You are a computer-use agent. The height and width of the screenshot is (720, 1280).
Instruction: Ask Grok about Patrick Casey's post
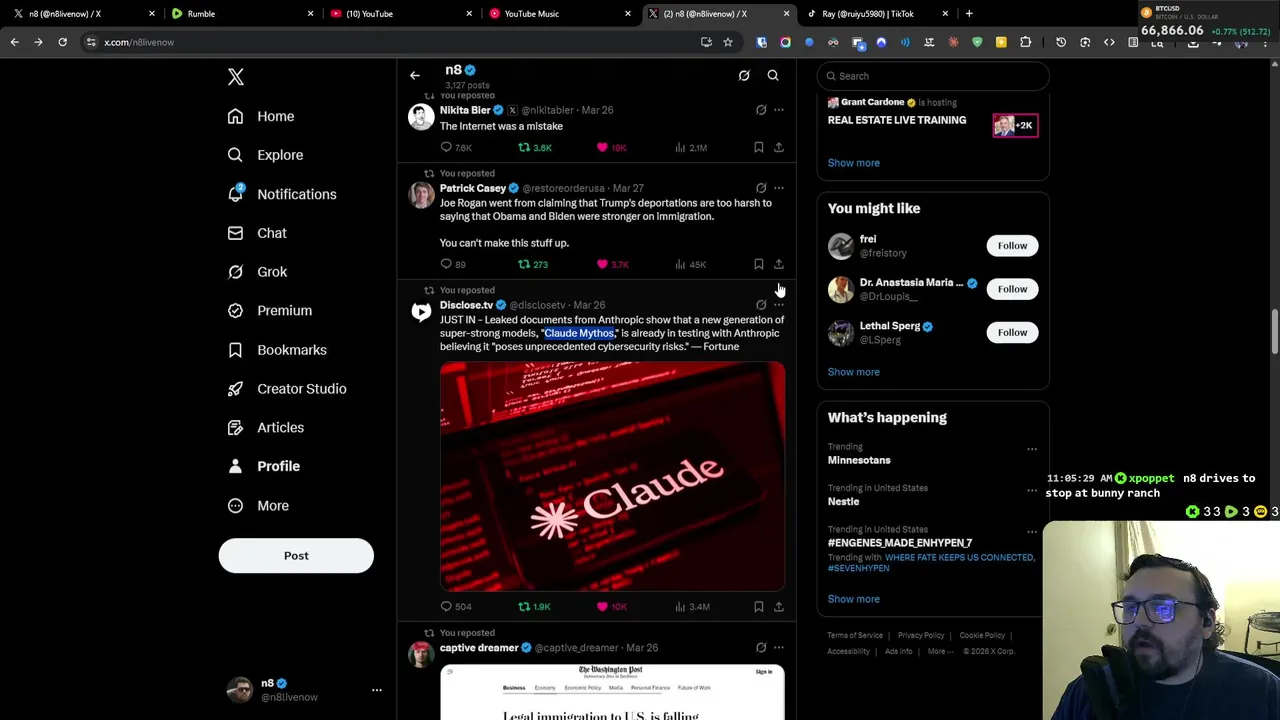[761, 188]
